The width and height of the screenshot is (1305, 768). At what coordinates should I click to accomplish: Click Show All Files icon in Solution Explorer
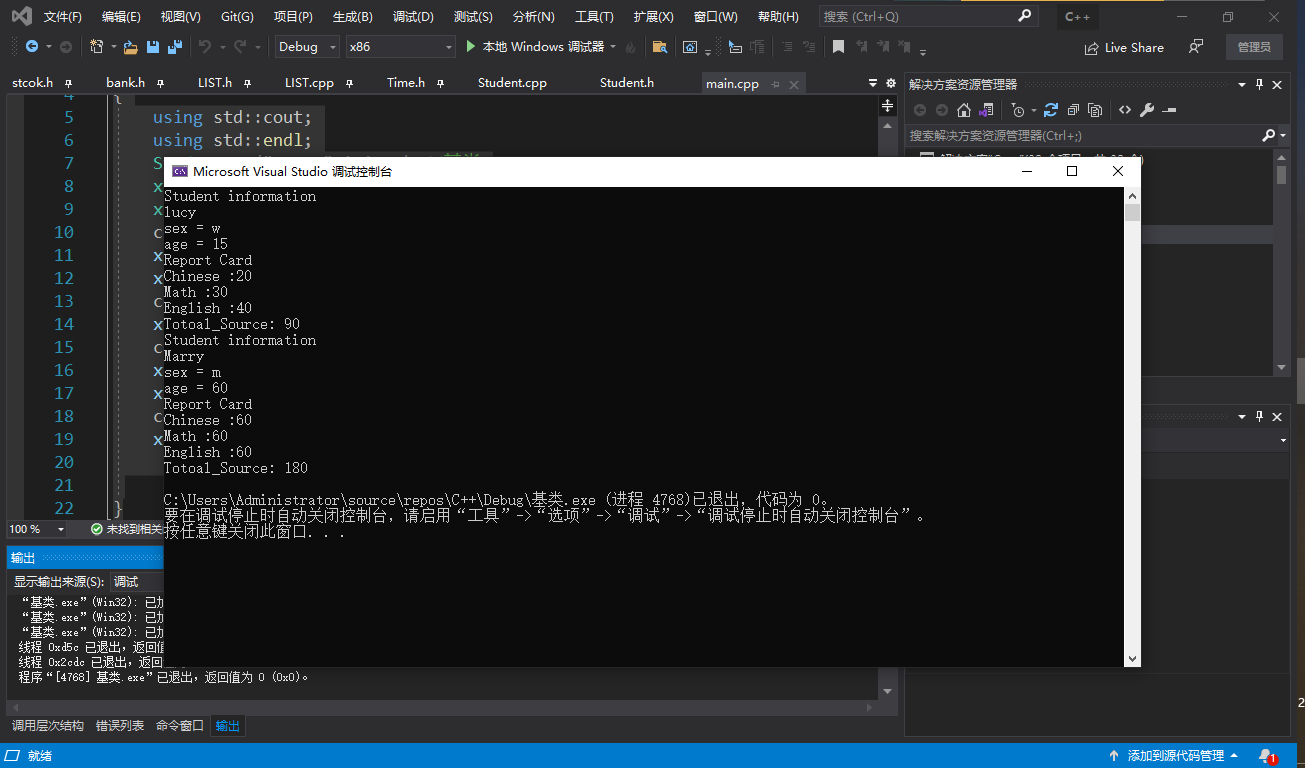1095,110
